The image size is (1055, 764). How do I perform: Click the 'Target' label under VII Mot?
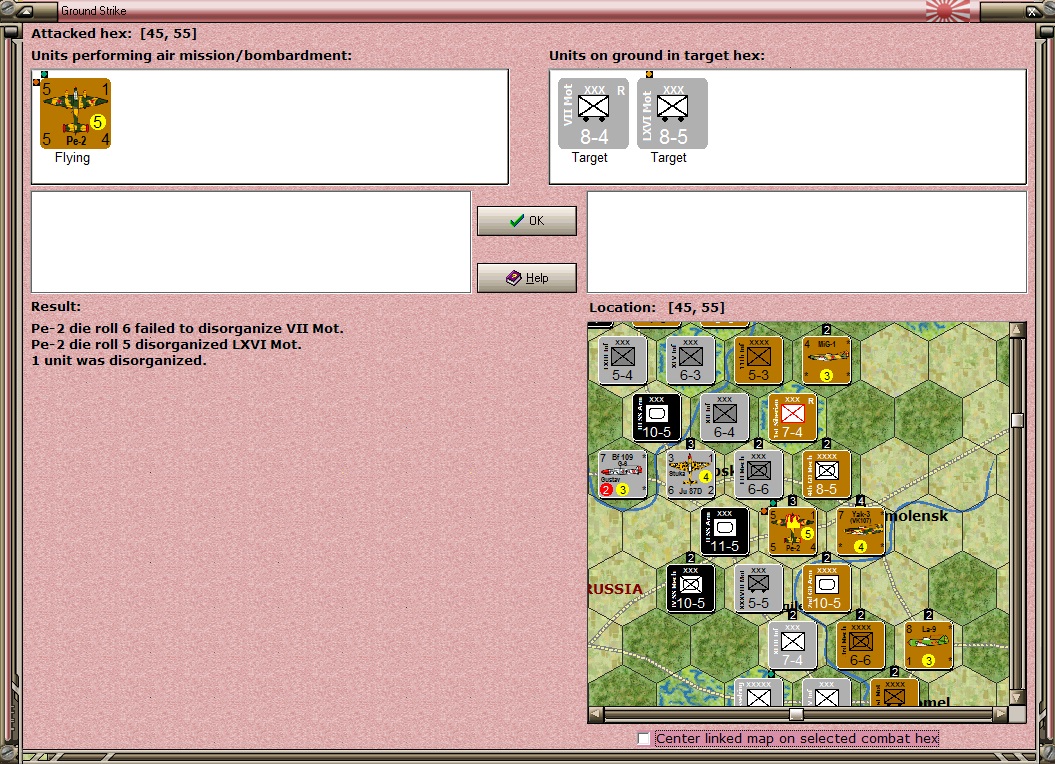coord(589,158)
